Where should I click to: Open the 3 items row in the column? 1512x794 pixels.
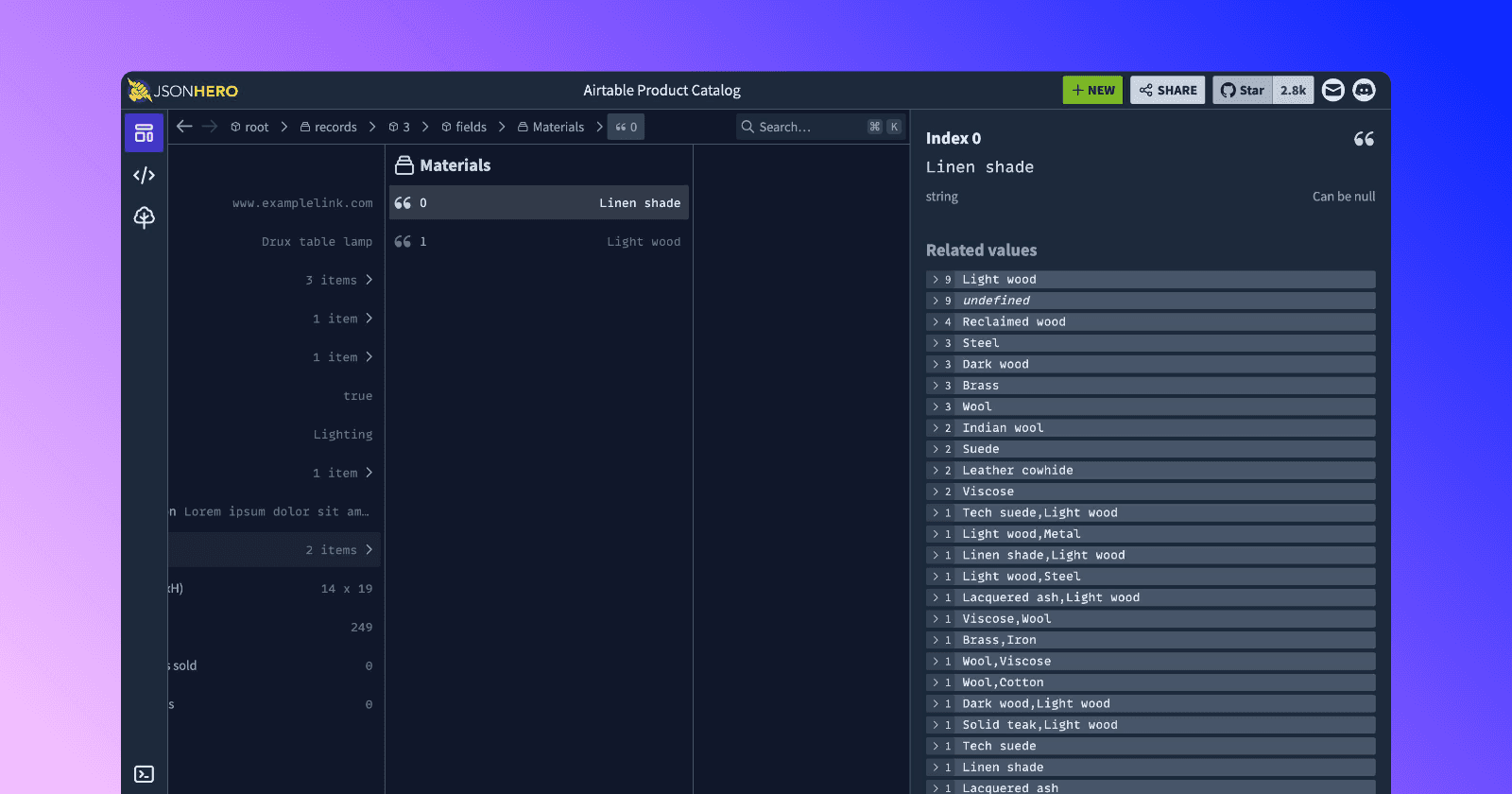pos(338,280)
